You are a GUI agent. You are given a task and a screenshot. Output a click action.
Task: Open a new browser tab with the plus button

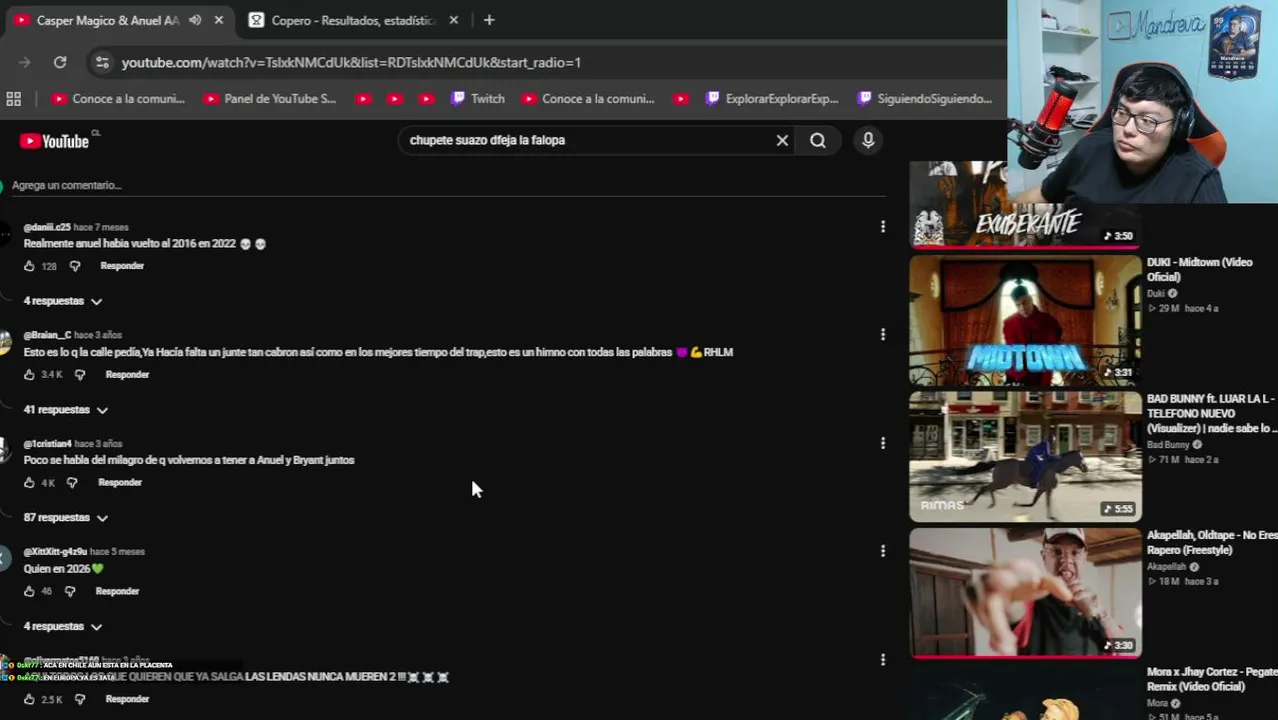pyautogui.click(x=489, y=20)
